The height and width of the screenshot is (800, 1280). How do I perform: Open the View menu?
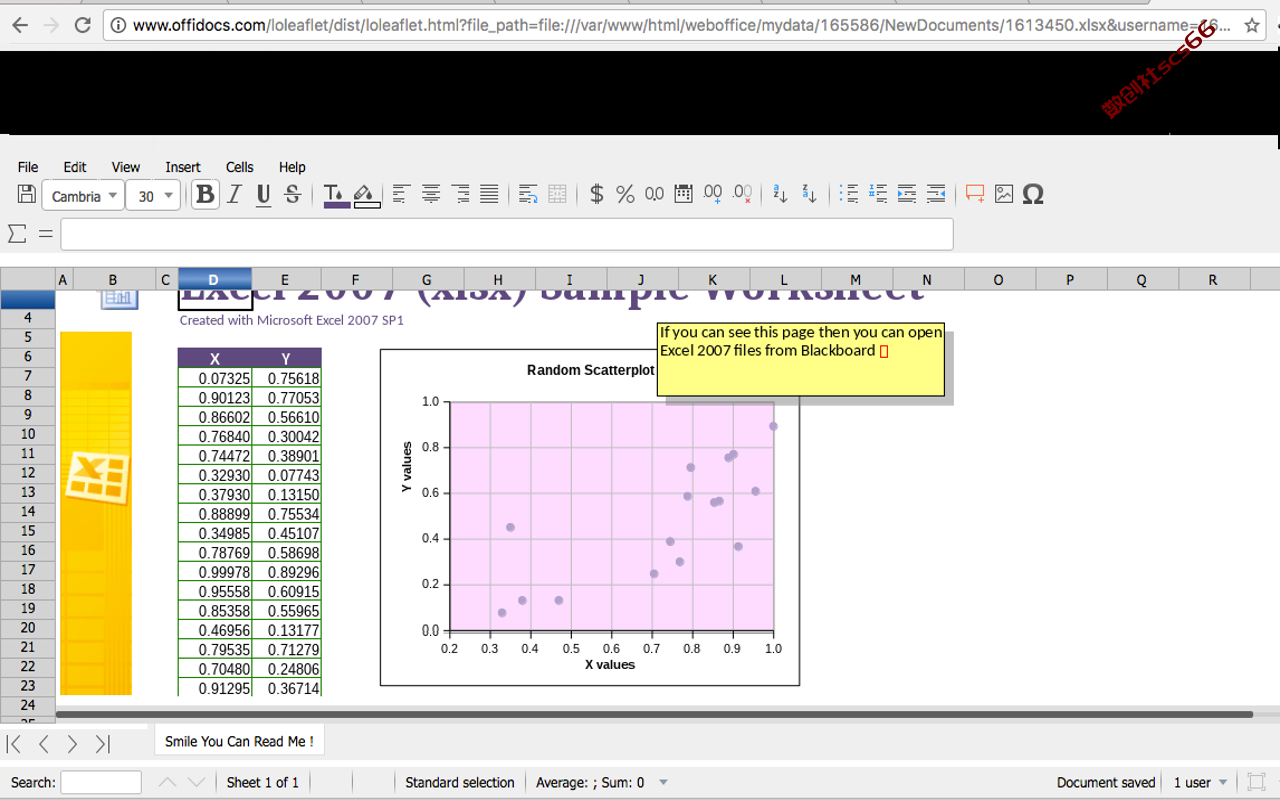pos(126,167)
